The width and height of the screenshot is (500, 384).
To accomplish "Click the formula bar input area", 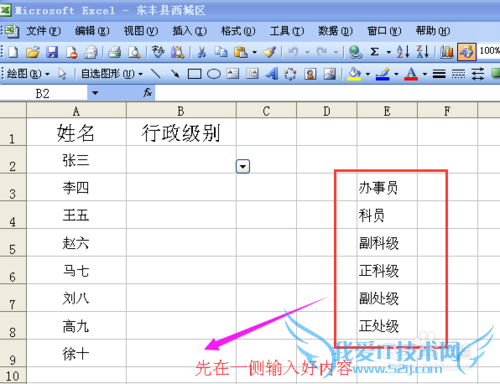I will click(x=327, y=93).
